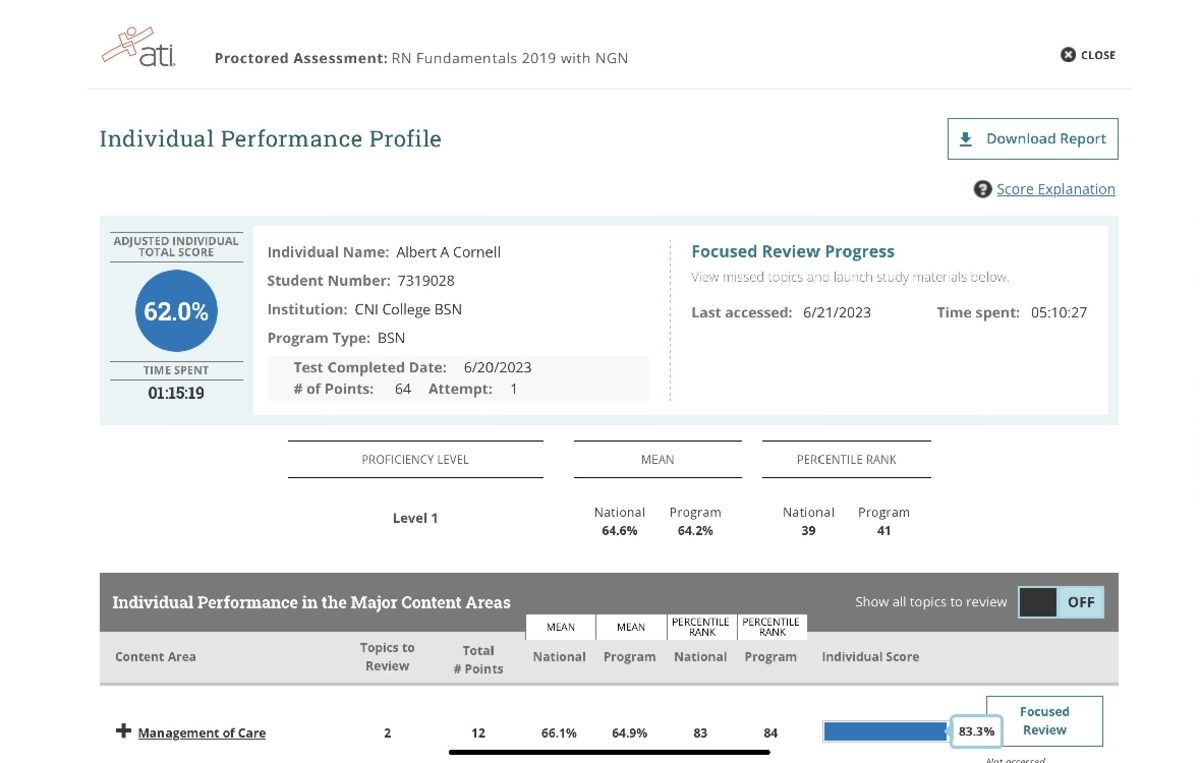The image size is (1200, 763).
Task: Expand Management of Care with plus icon
Action: point(123,731)
